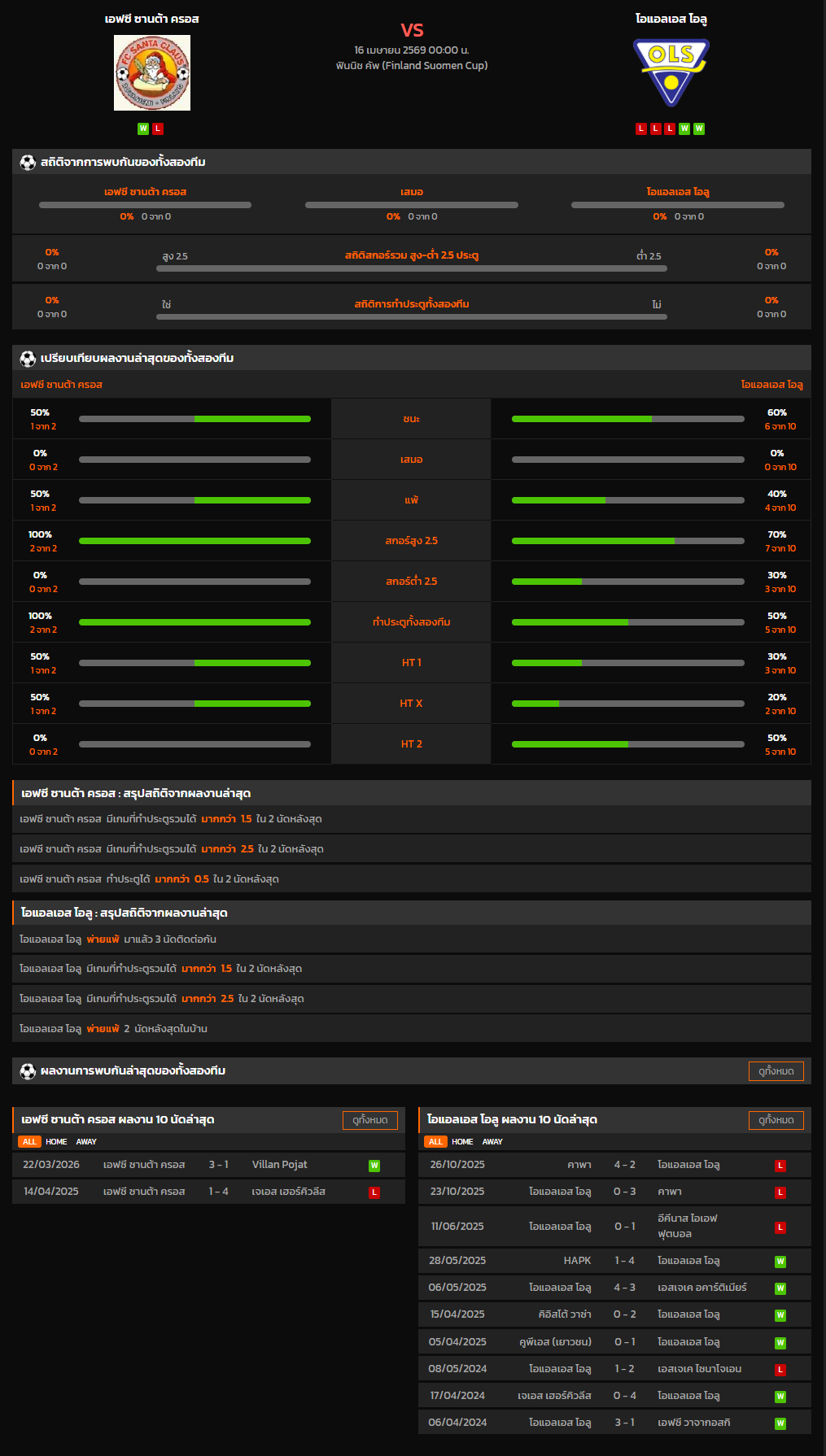
Task: Click the OLS Oulu team crest
Action: click(671, 72)
